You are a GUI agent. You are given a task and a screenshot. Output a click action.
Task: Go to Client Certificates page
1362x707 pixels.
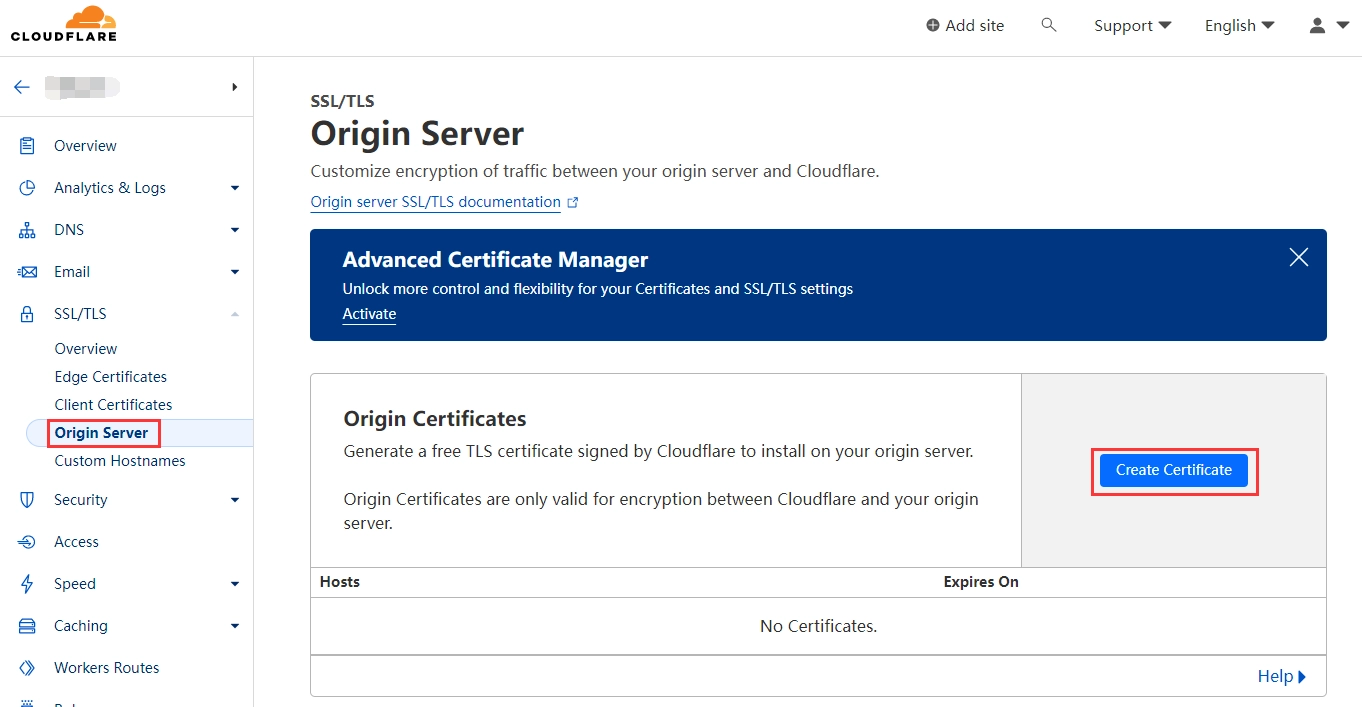pyautogui.click(x=113, y=405)
